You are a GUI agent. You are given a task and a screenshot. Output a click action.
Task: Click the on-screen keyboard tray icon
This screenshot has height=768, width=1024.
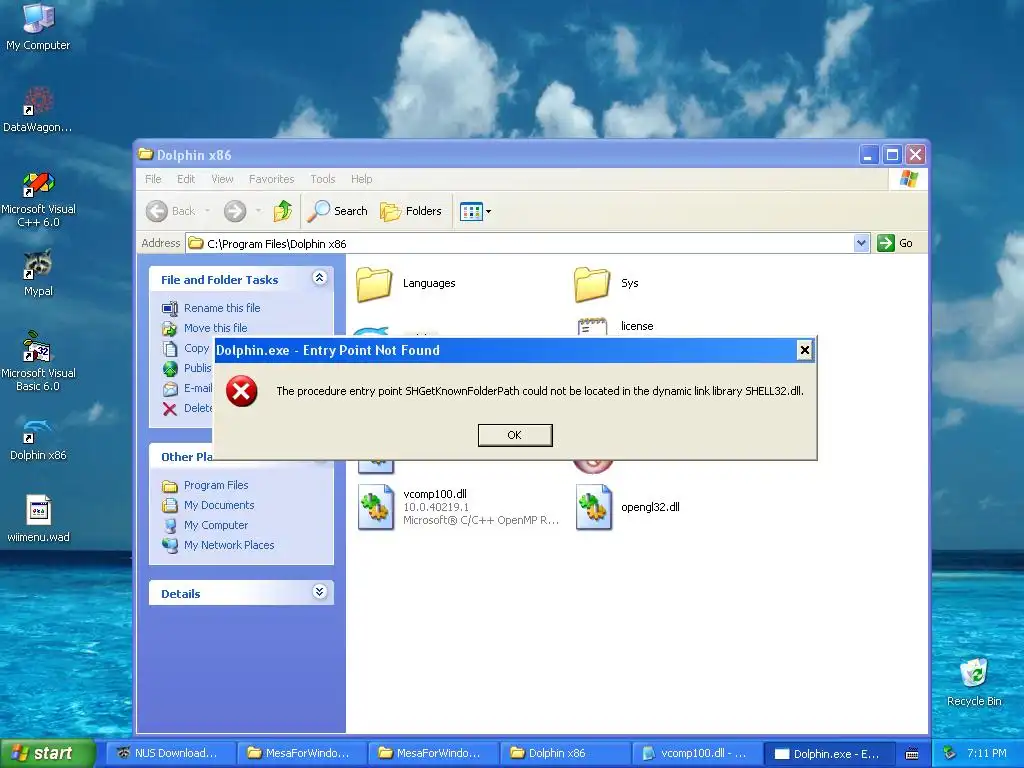tap(912, 754)
